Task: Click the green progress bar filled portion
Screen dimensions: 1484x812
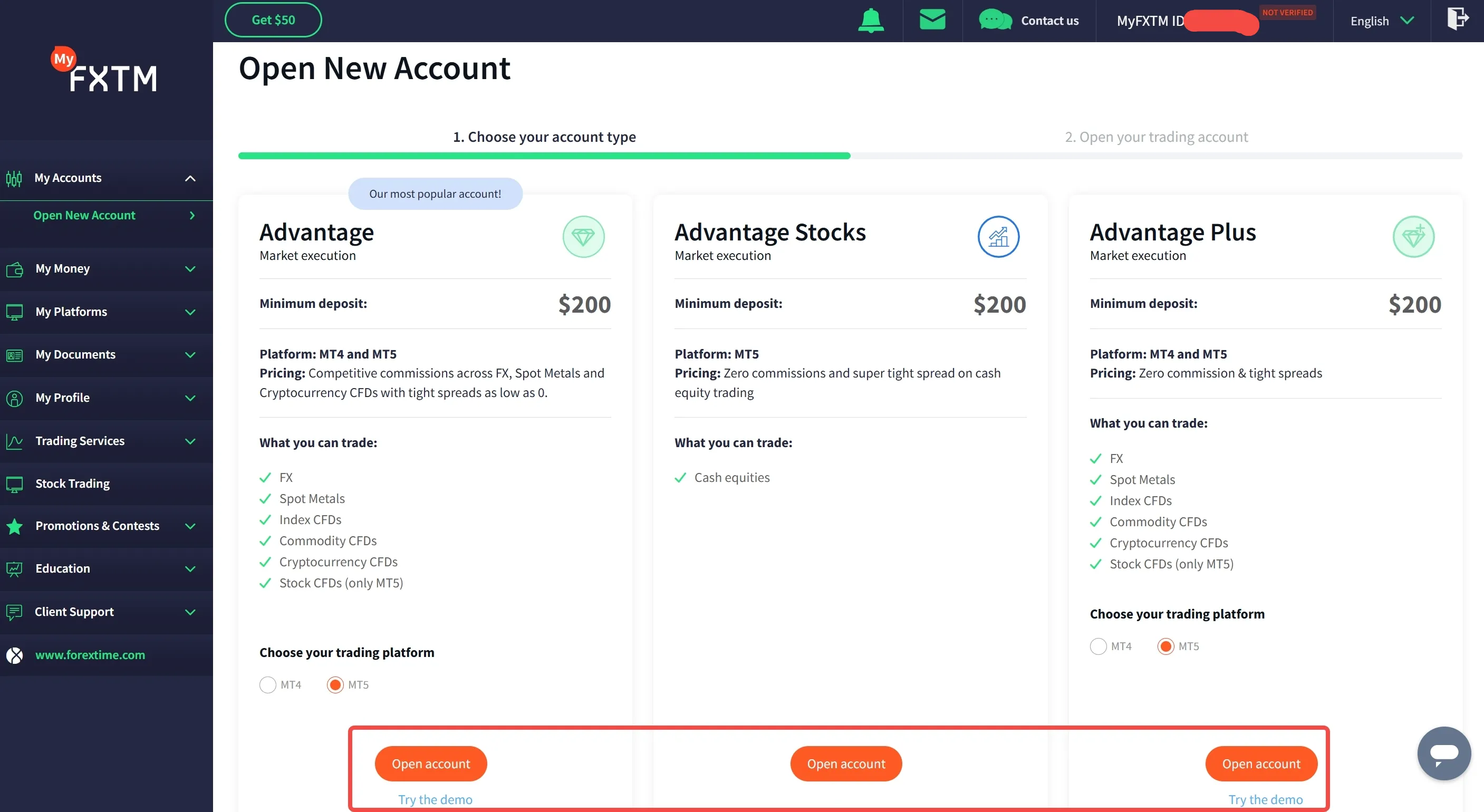Action: (544, 156)
